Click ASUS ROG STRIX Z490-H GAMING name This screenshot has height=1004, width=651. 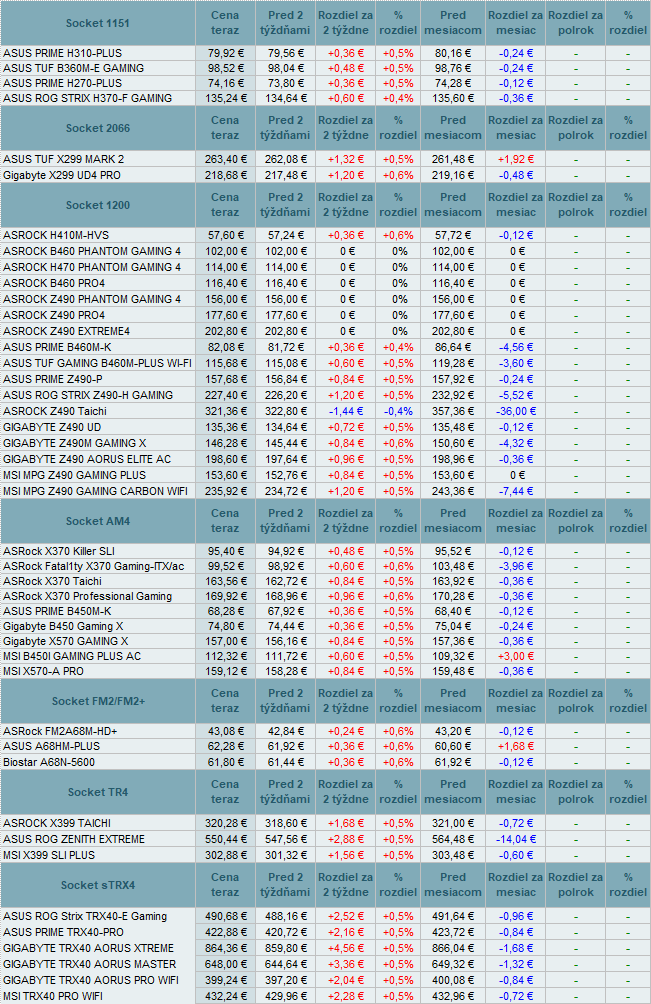[88, 395]
